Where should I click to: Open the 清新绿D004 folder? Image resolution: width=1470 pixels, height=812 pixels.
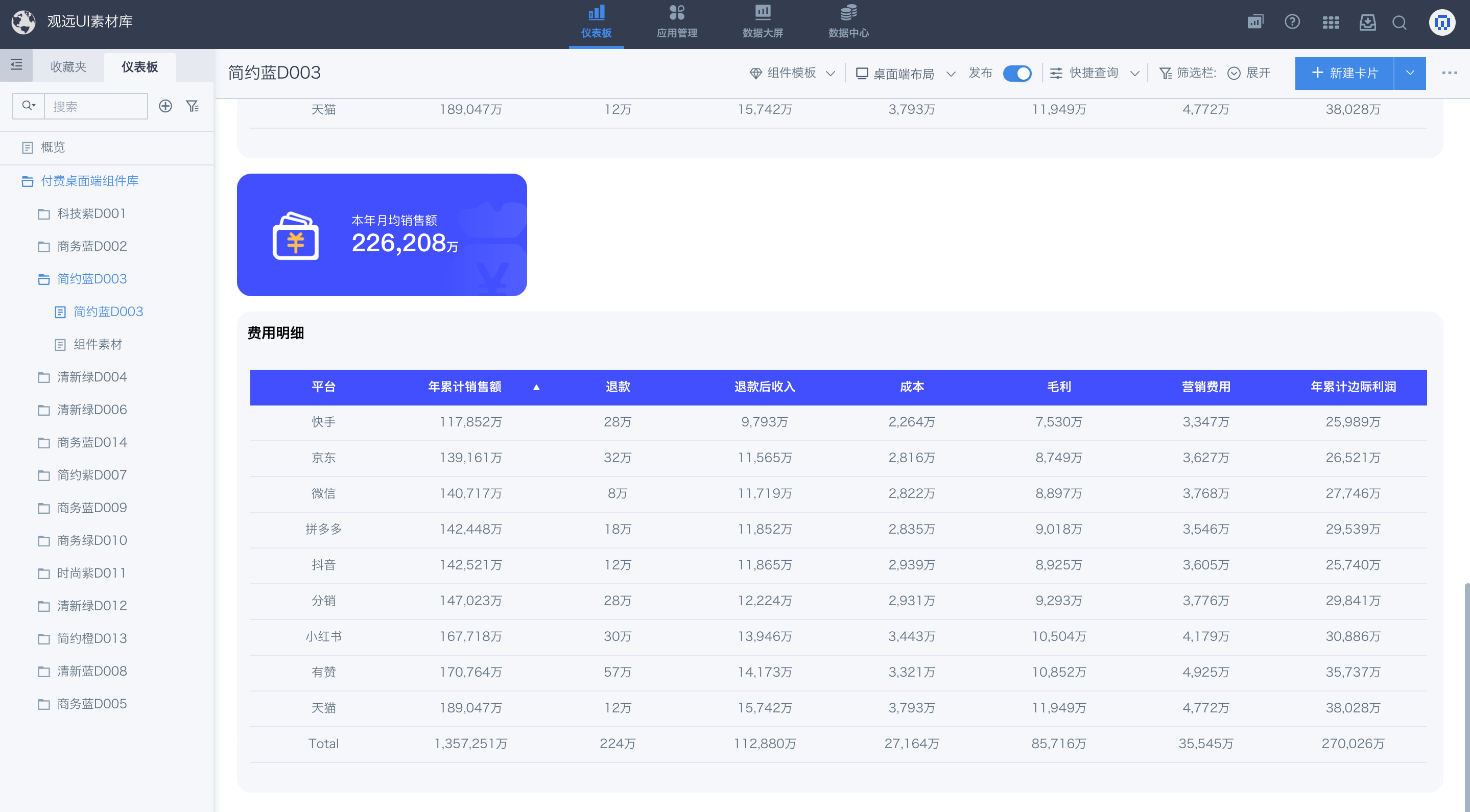pos(92,377)
